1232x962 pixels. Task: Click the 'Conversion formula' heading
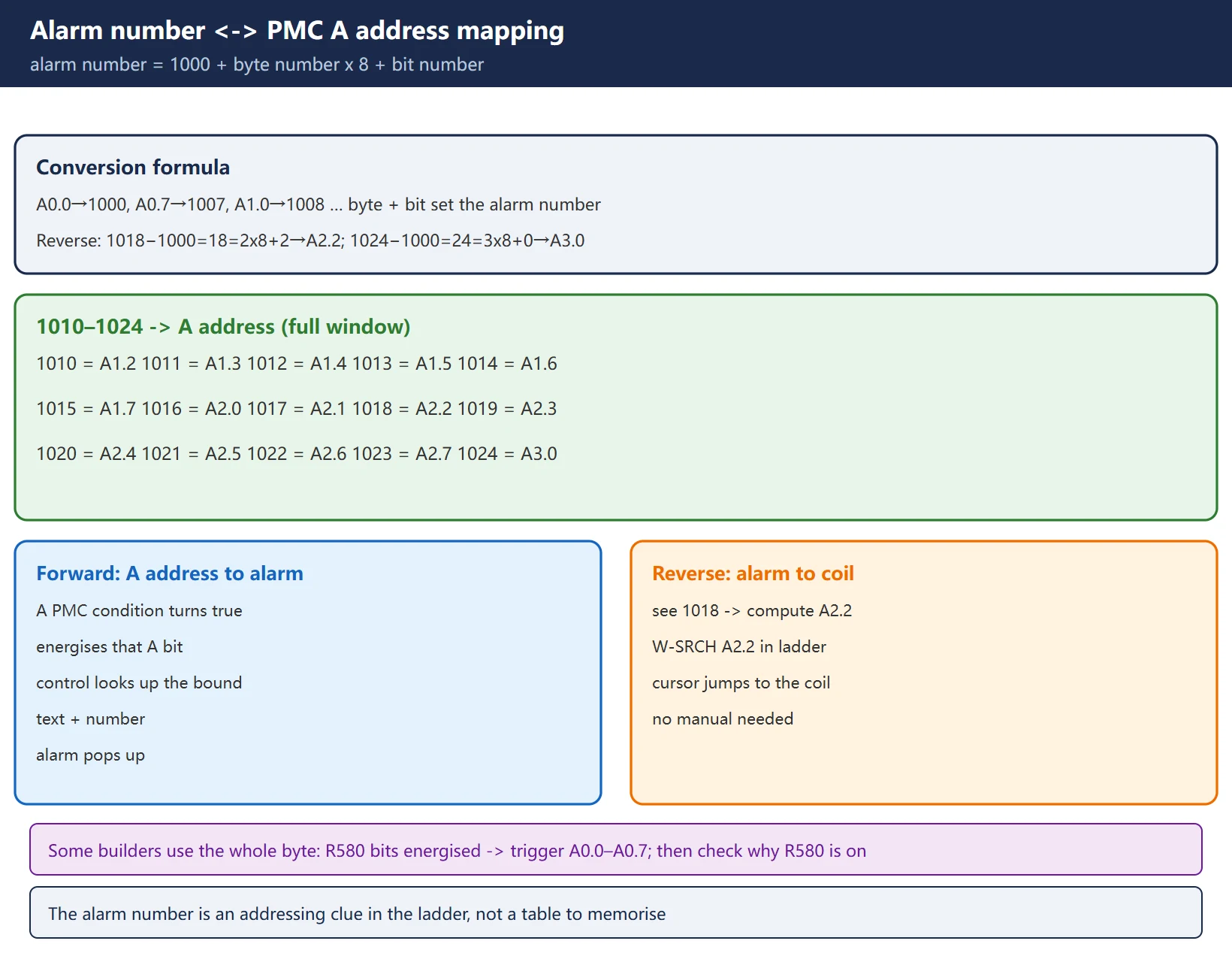click(x=133, y=167)
